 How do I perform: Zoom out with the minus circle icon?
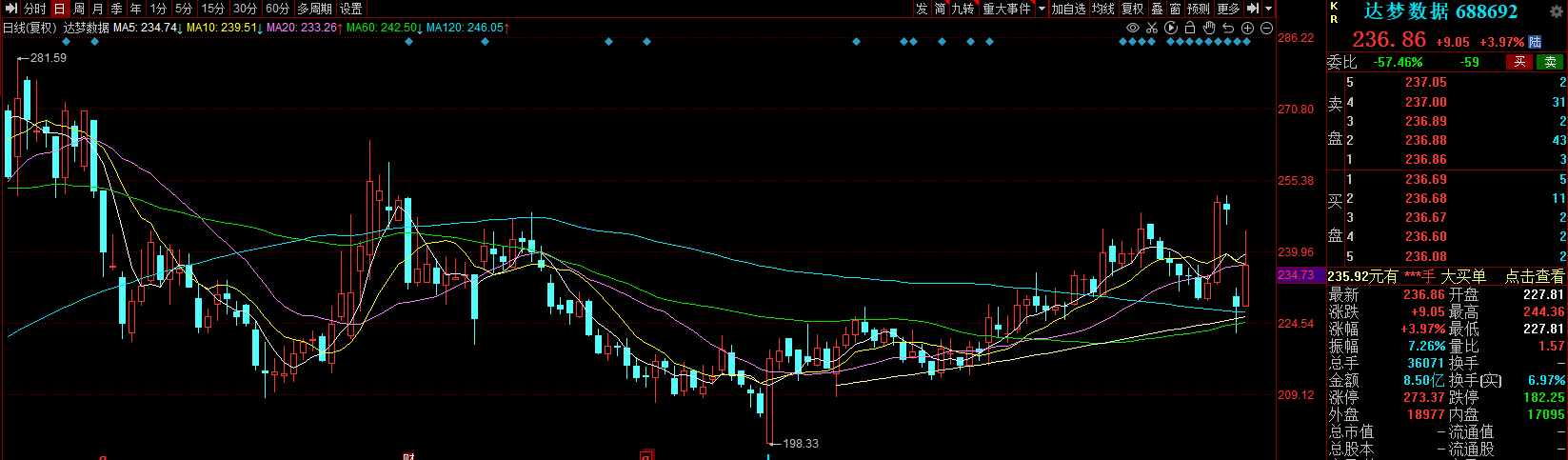point(1266,29)
